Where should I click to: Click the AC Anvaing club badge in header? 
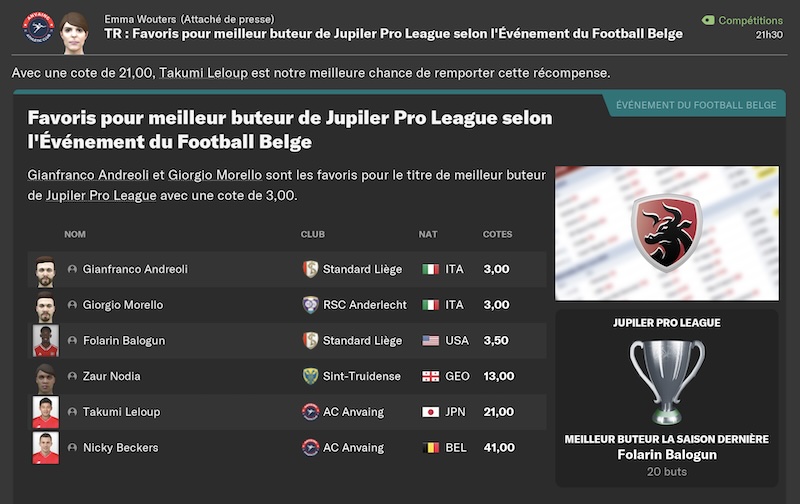click(38, 28)
